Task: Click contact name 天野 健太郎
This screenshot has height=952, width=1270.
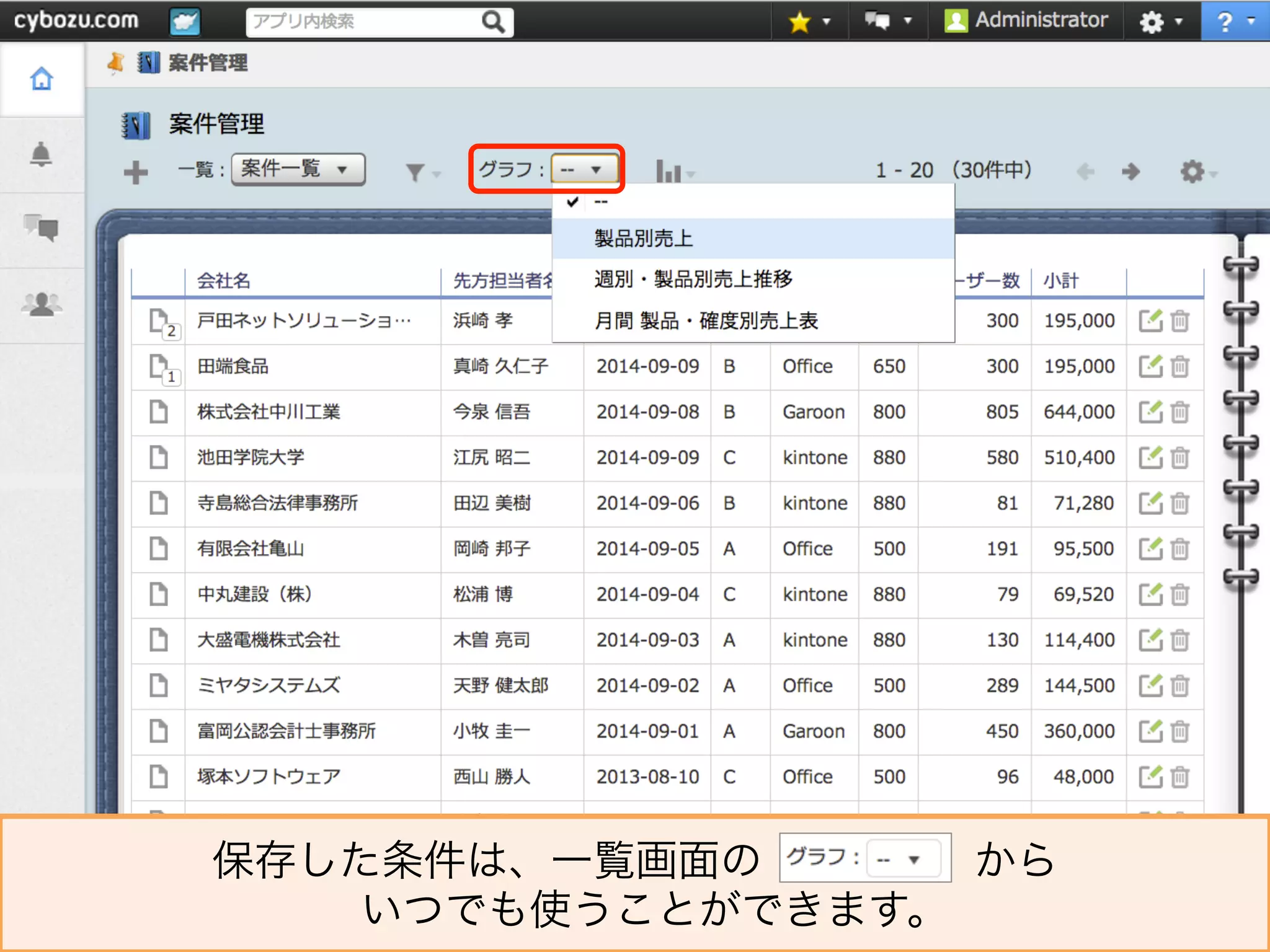Action: click(500, 685)
